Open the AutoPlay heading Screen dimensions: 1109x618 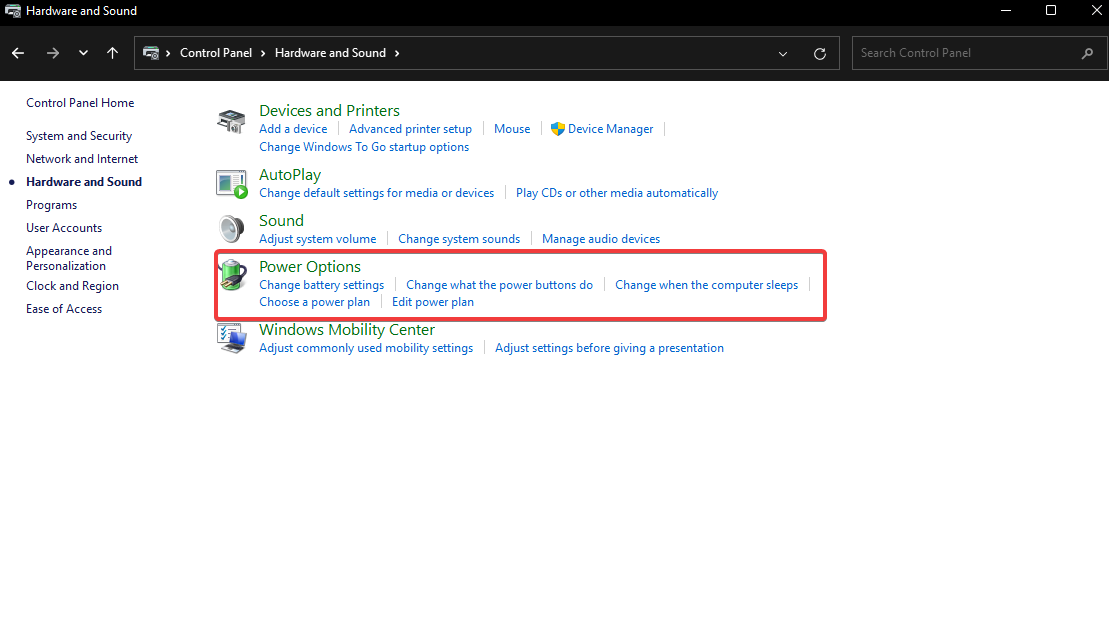click(290, 175)
